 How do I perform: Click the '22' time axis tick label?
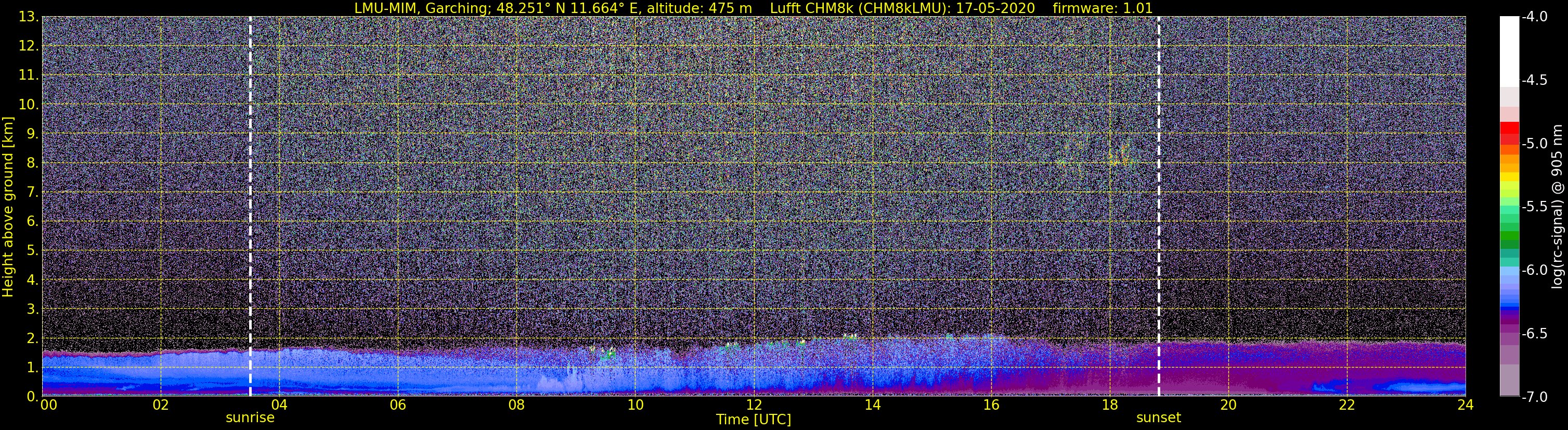pos(1347,405)
